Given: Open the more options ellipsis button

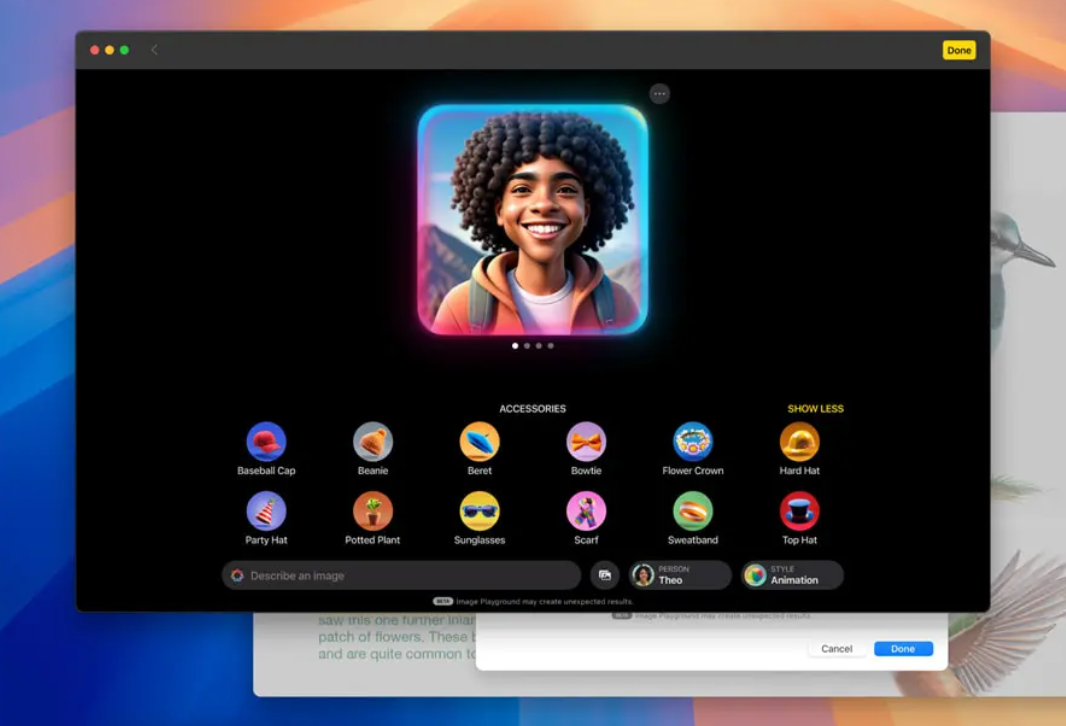Looking at the screenshot, I should [x=659, y=94].
